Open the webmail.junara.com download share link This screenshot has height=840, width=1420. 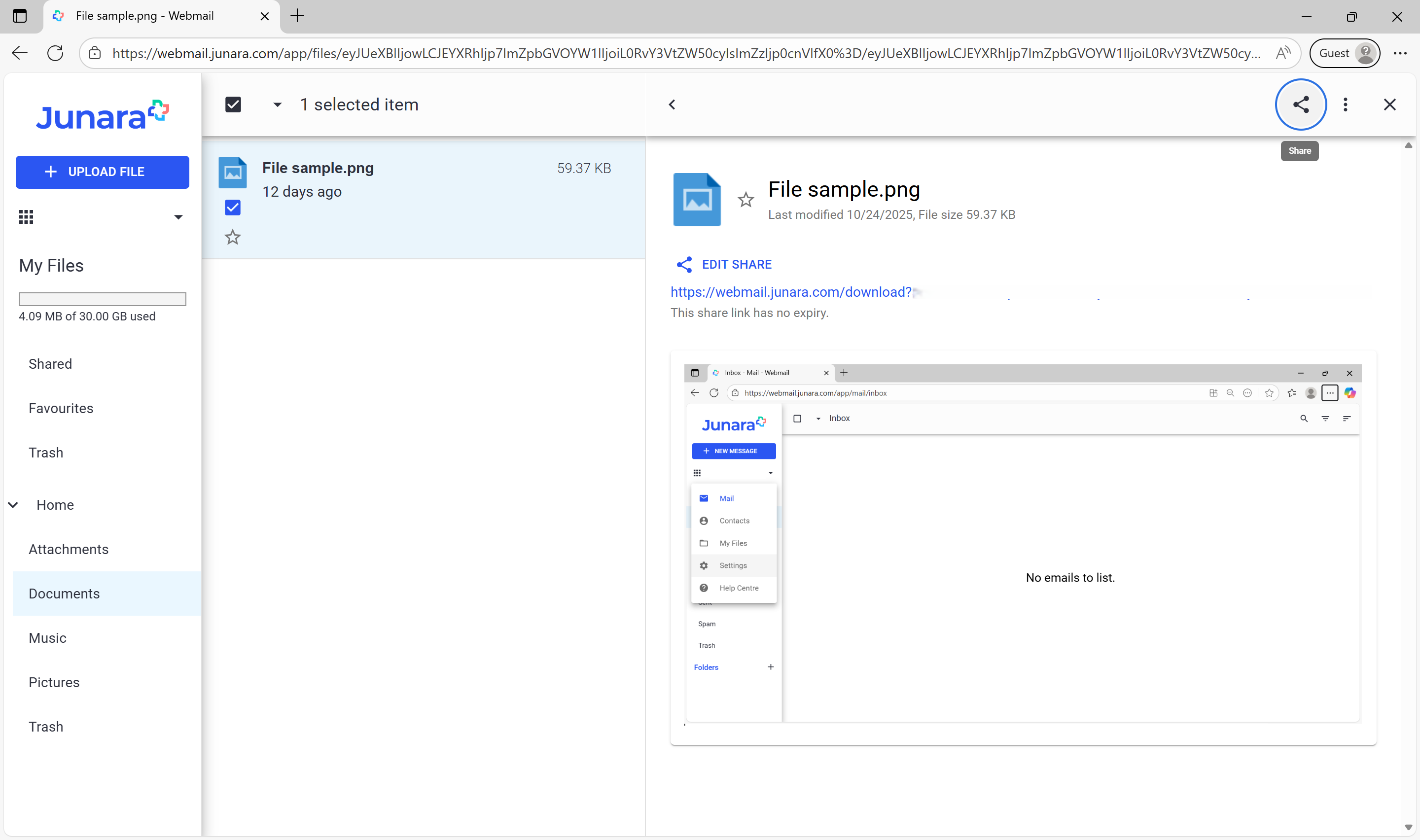[x=791, y=292]
